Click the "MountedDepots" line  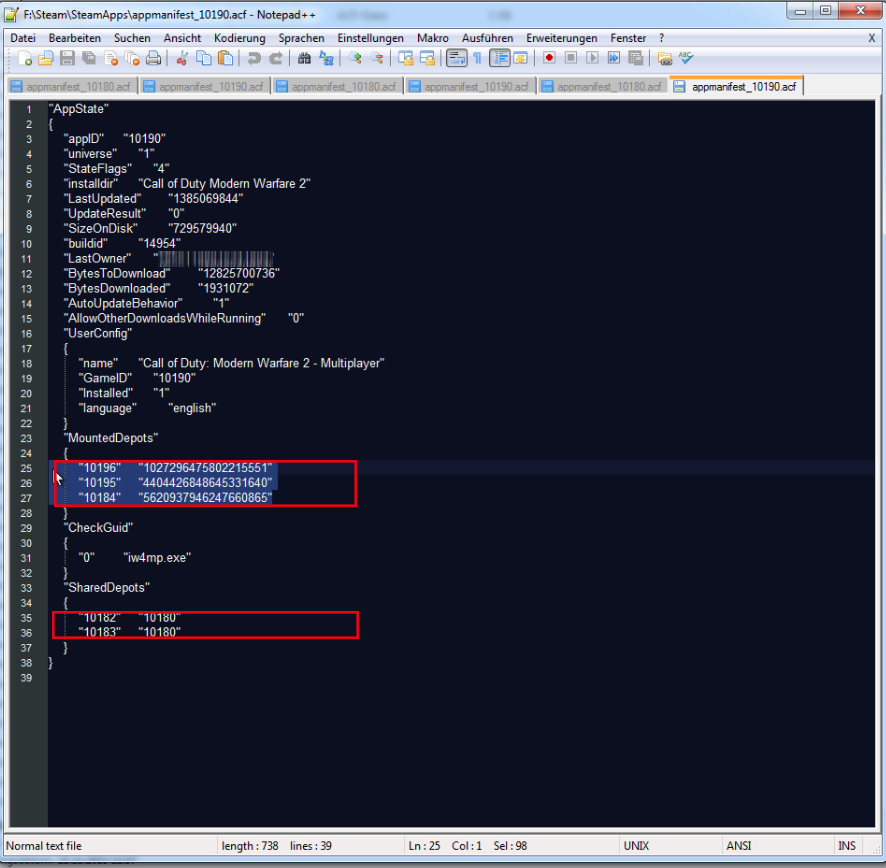(x=111, y=438)
